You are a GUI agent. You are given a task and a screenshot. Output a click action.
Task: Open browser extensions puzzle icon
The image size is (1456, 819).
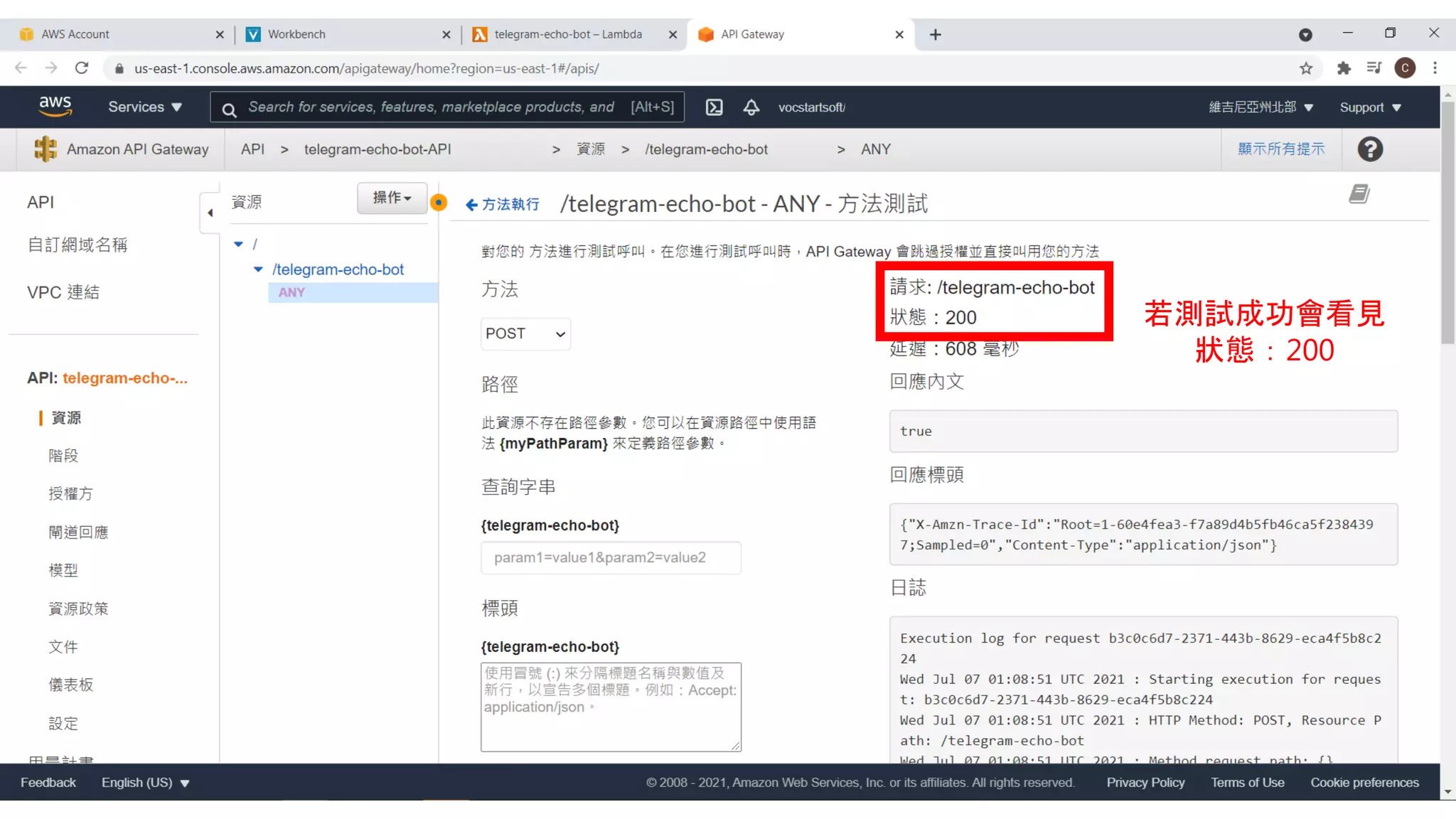[1343, 68]
